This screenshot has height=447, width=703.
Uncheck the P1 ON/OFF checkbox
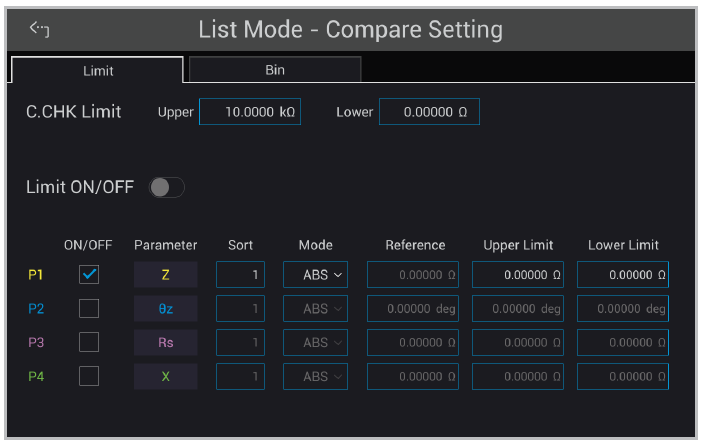click(x=89, y=274)
